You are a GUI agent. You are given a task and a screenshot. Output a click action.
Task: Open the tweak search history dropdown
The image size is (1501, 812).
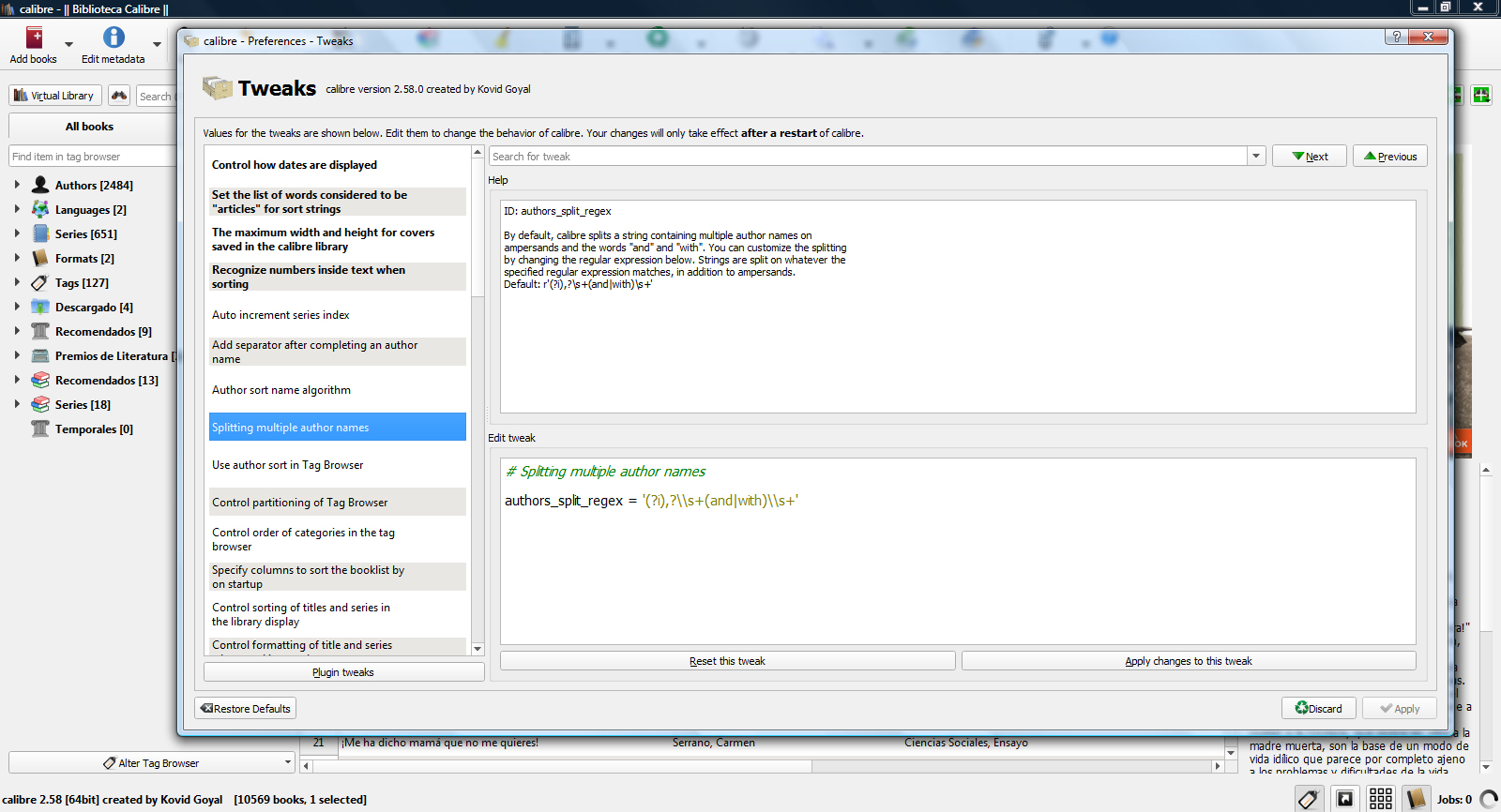(x=1256, y=157)
